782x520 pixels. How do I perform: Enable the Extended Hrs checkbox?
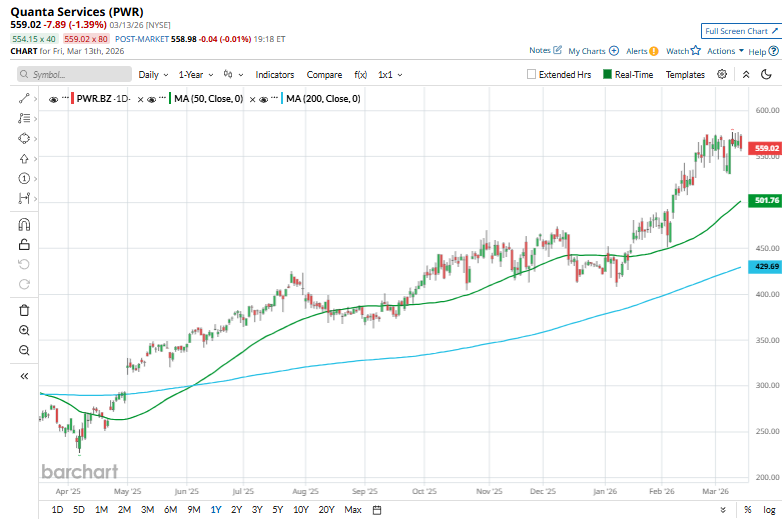pyautogui.click(x=532, y=75)
